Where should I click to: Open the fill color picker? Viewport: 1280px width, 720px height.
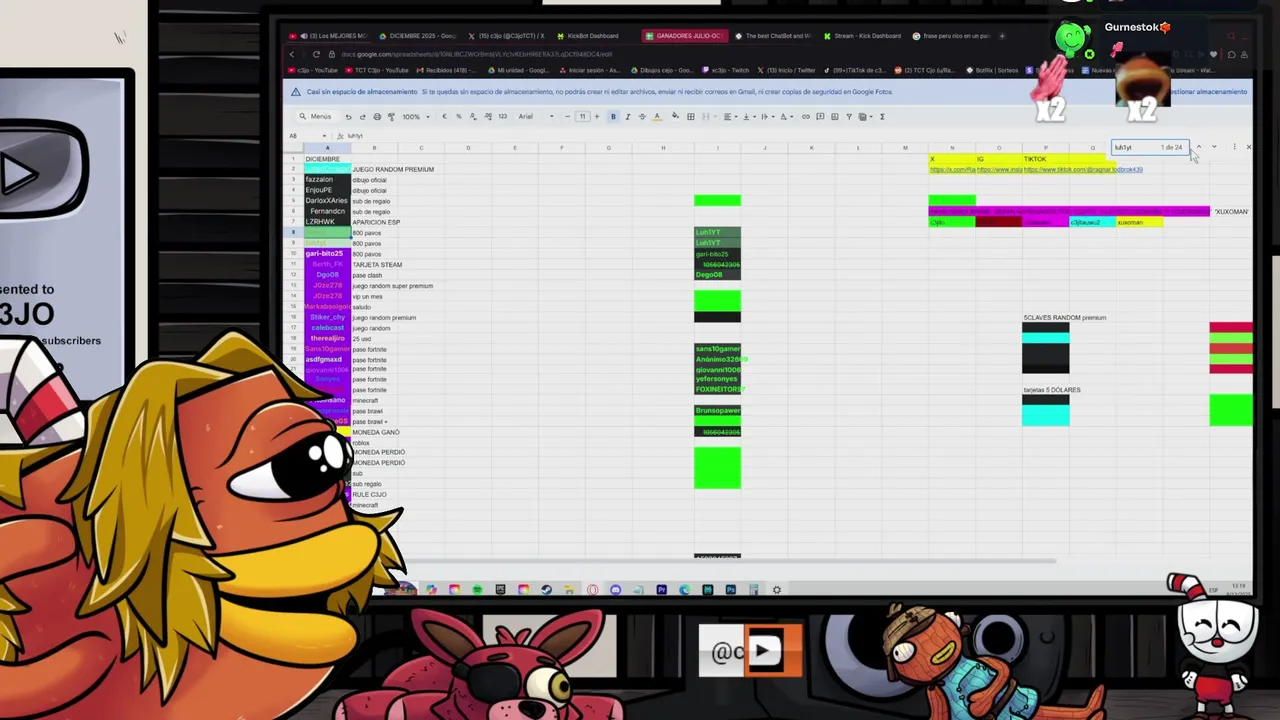pos(675,116)
